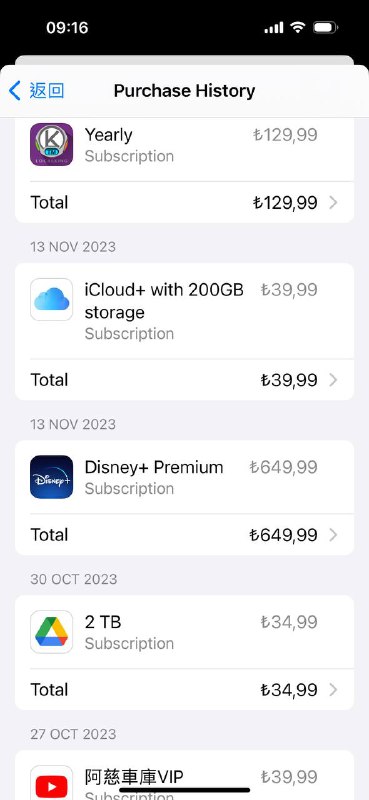Tap the Wi-Fi status icon
This screenshot has height=800, width=369.
(x=297, y=27)
